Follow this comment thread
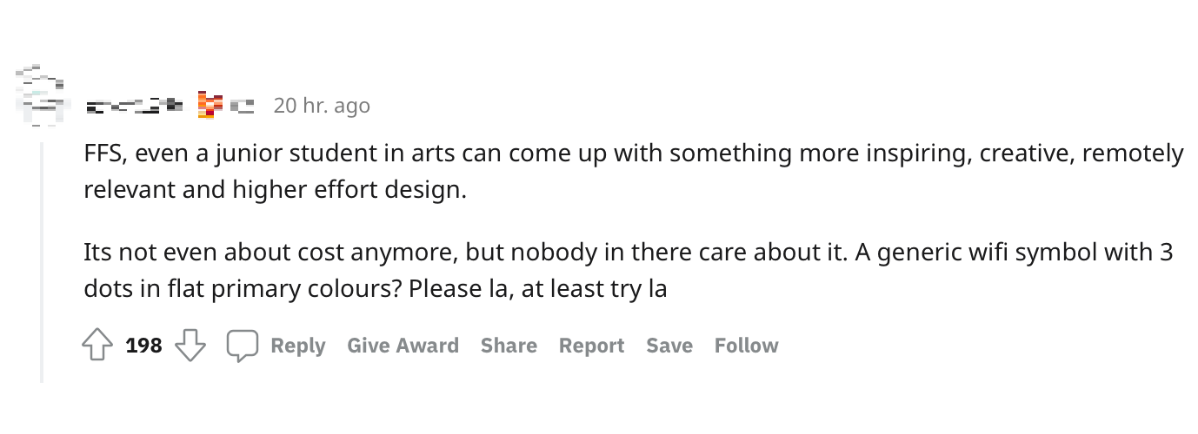Image resolution: width=1198 pixels, height=434 pixels. pos(746,345)
